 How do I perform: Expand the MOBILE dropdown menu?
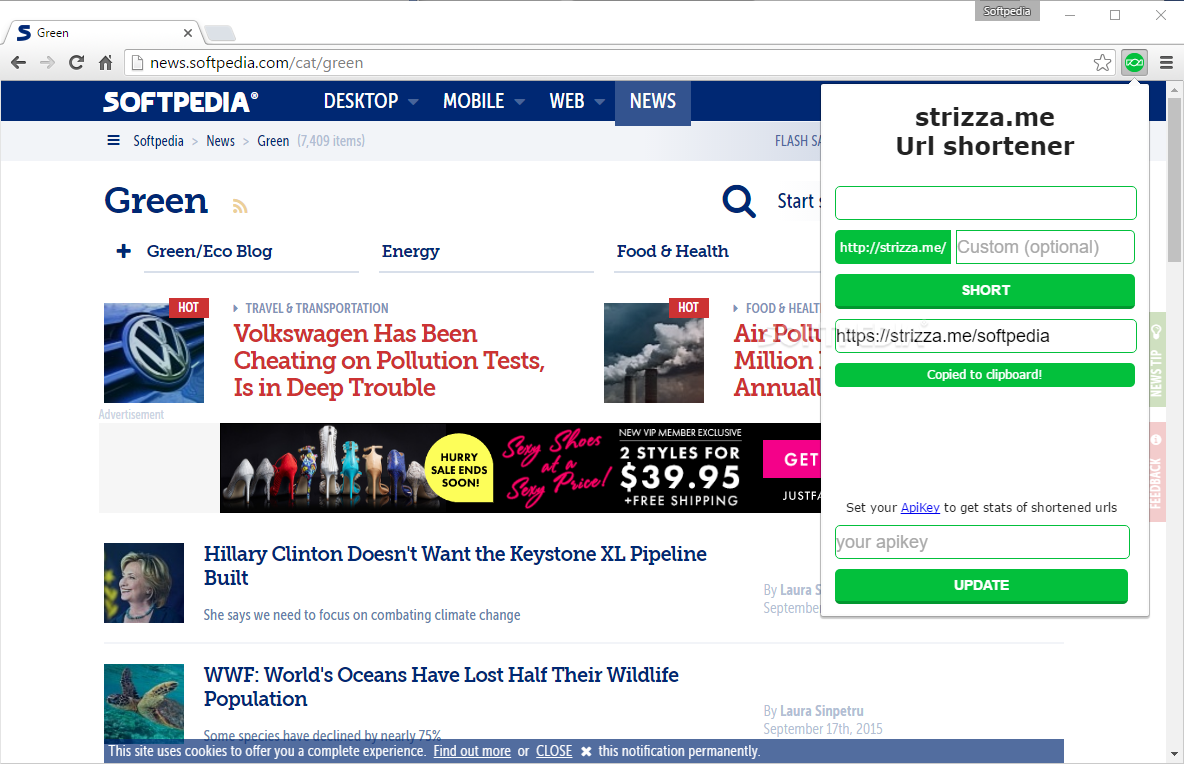[x=483, y=101]
